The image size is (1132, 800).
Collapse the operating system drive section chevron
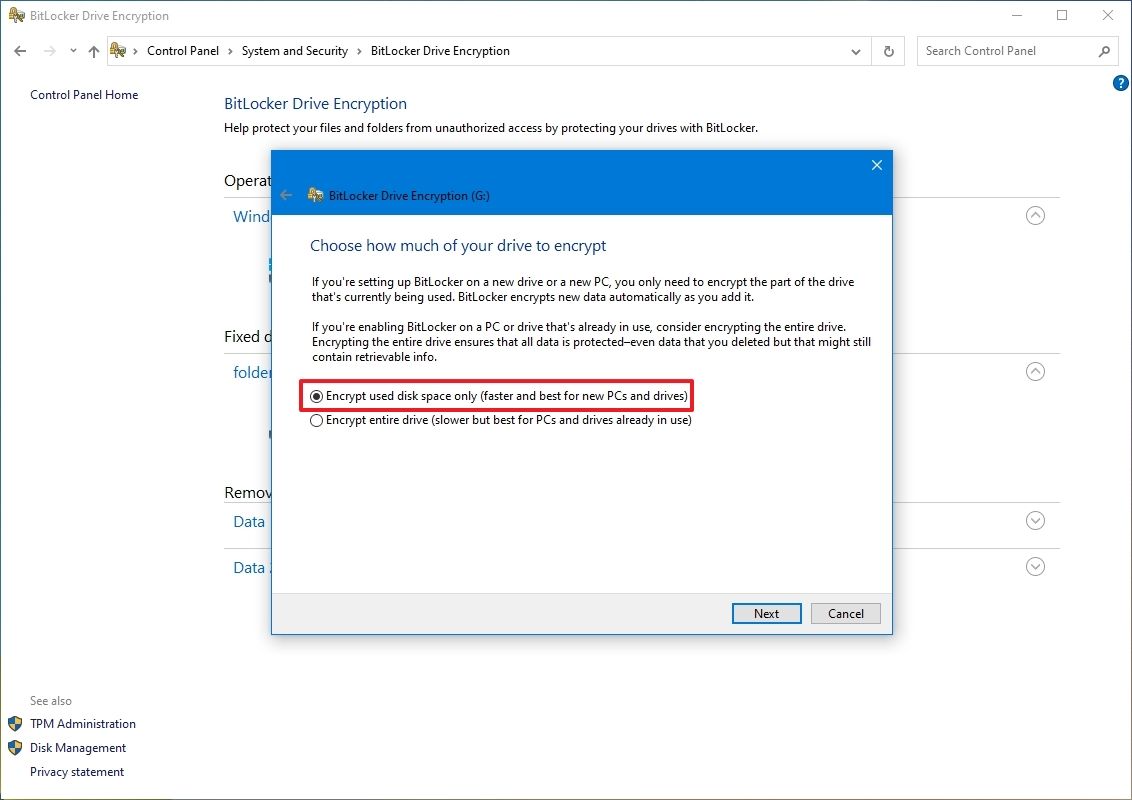pyautogui.click(x=1035, y=215)
